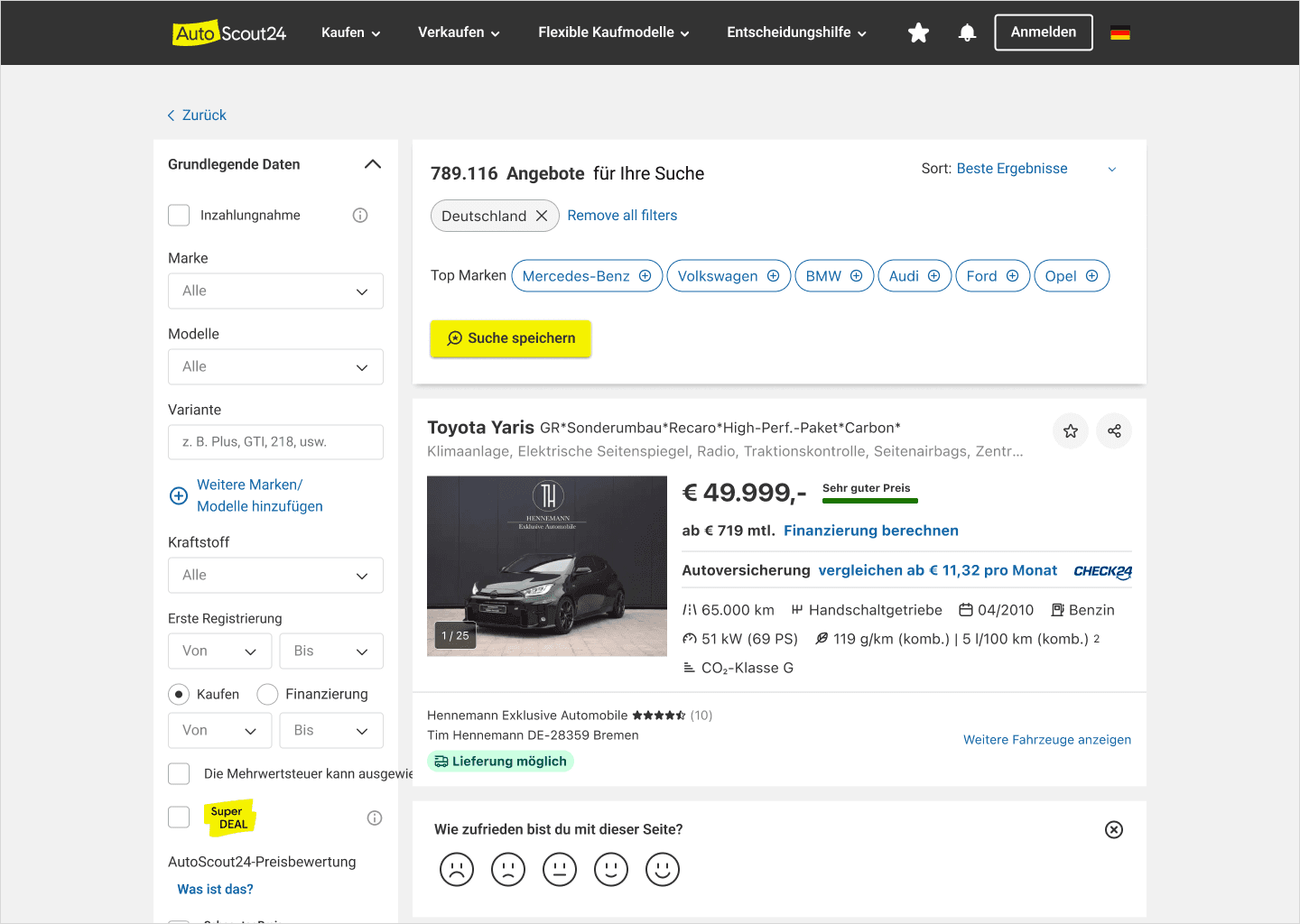Select the Finanzierung radio button
This screenshot has height=924, width=1300.
pos(267,694)
